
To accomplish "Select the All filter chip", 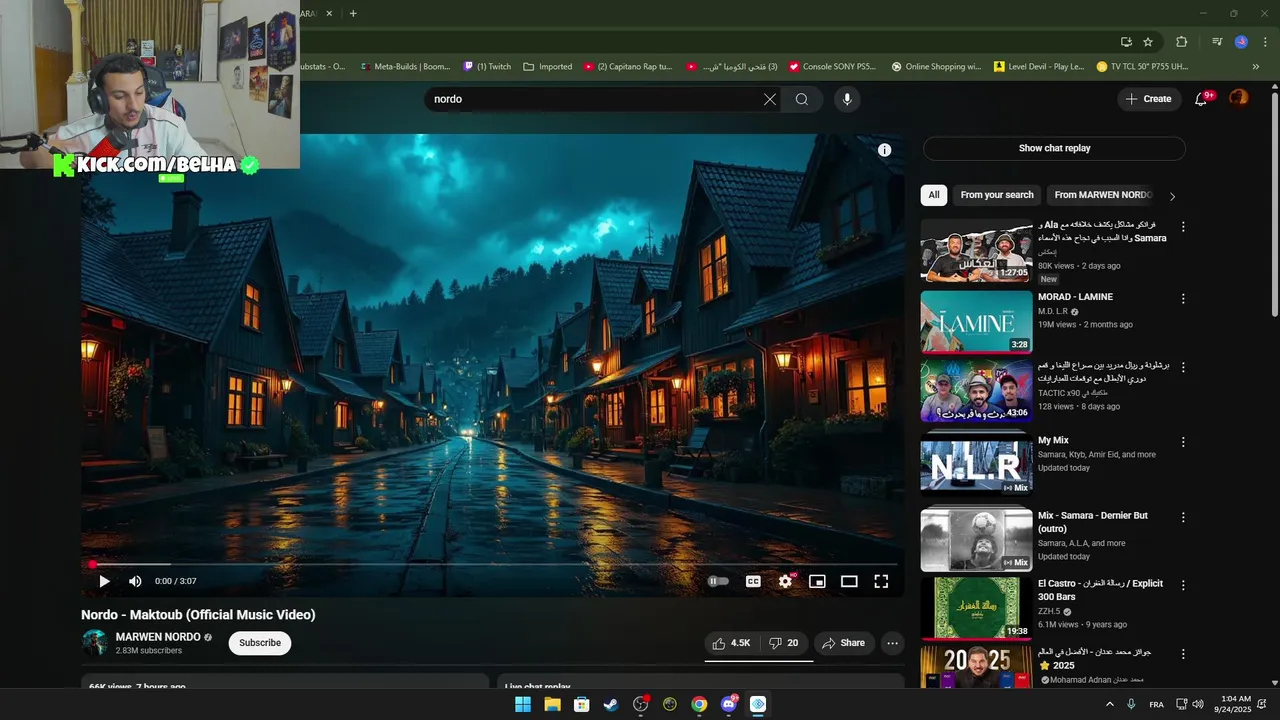I will pyautogui.click(x=933, y=195).
